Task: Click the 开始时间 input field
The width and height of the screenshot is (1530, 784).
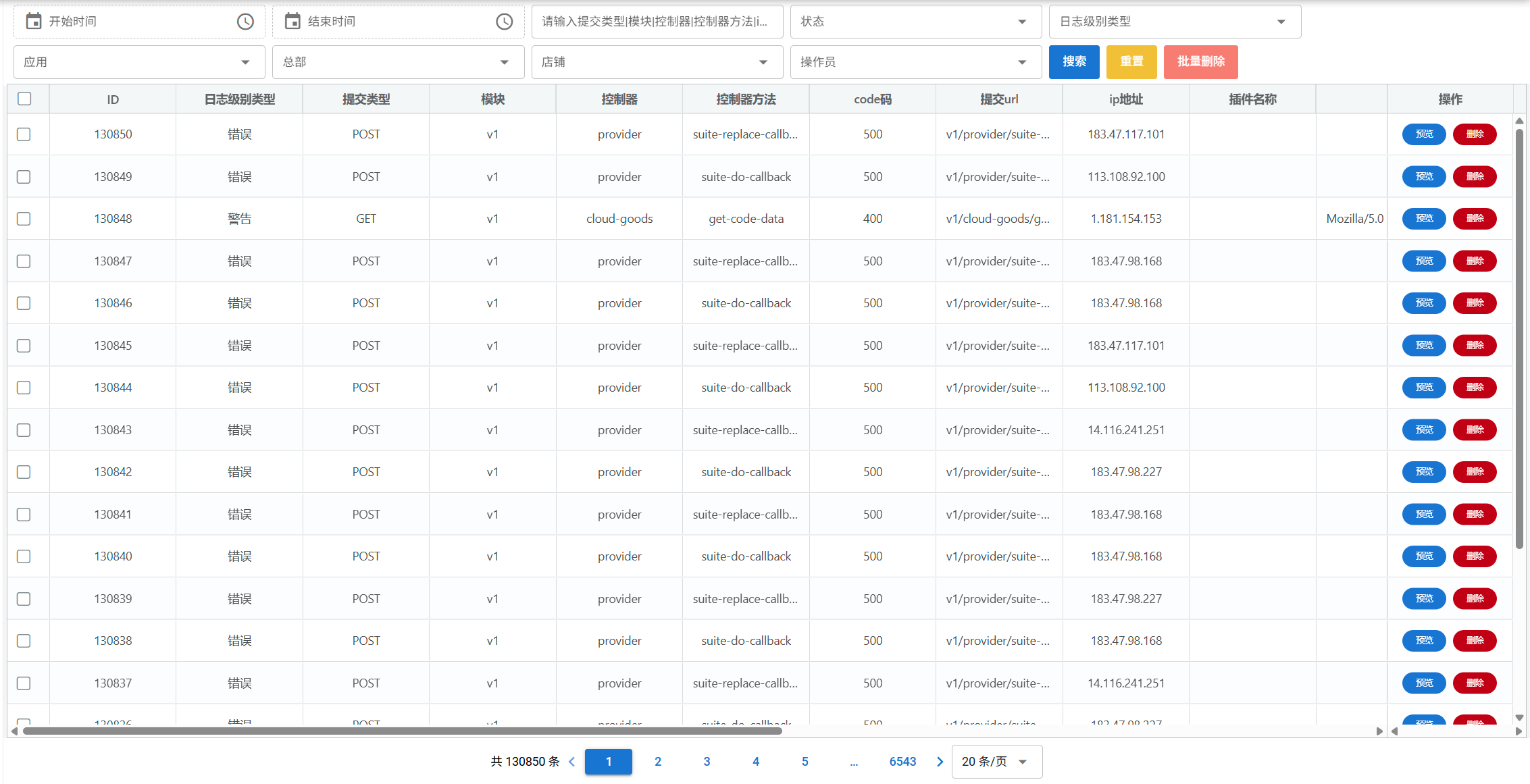Action: (139, 22)
